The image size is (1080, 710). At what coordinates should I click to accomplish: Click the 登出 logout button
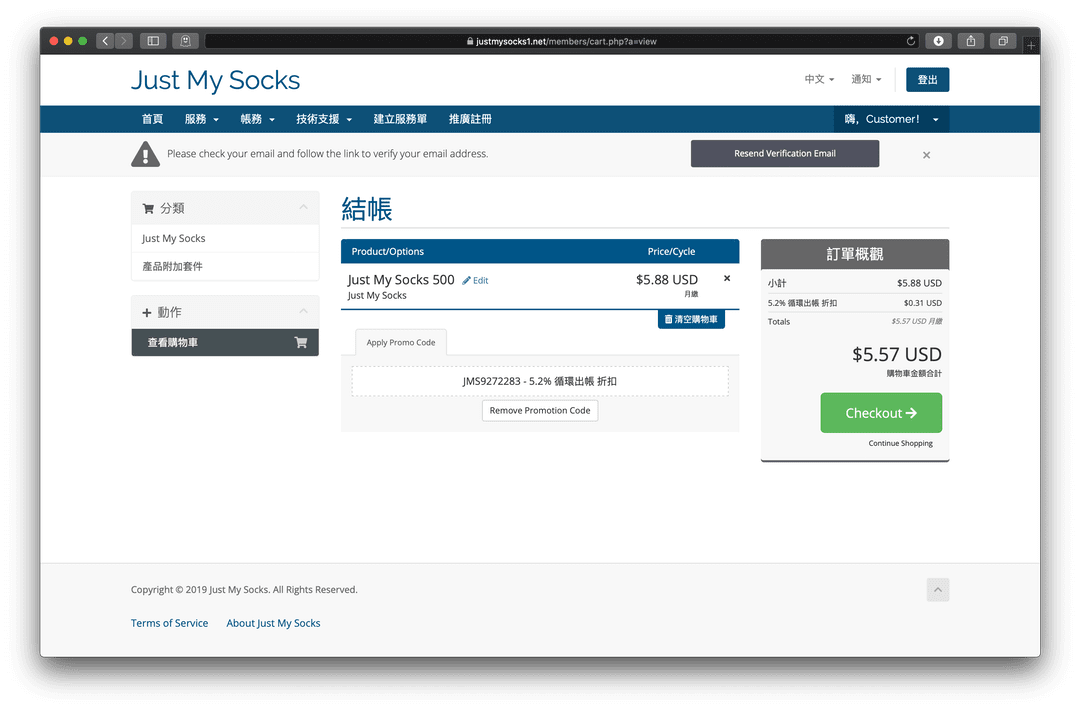tap(927, 80)
